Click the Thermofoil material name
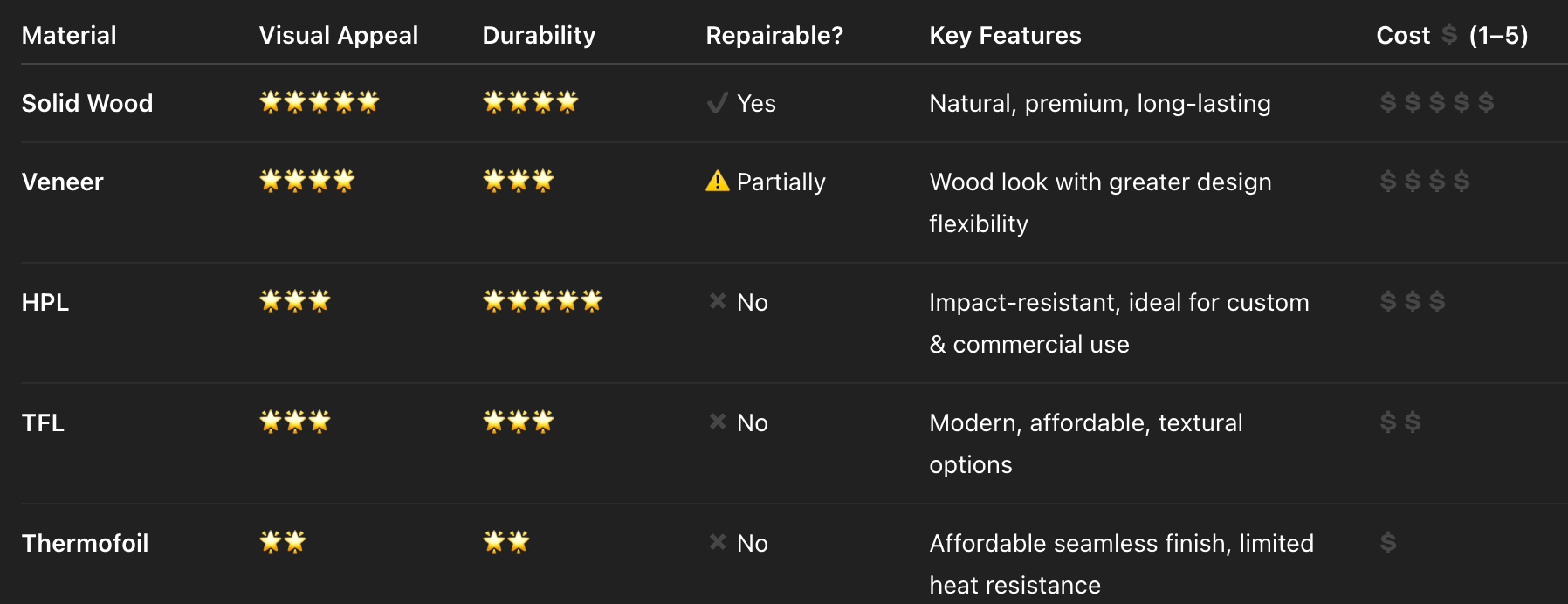 85,543
